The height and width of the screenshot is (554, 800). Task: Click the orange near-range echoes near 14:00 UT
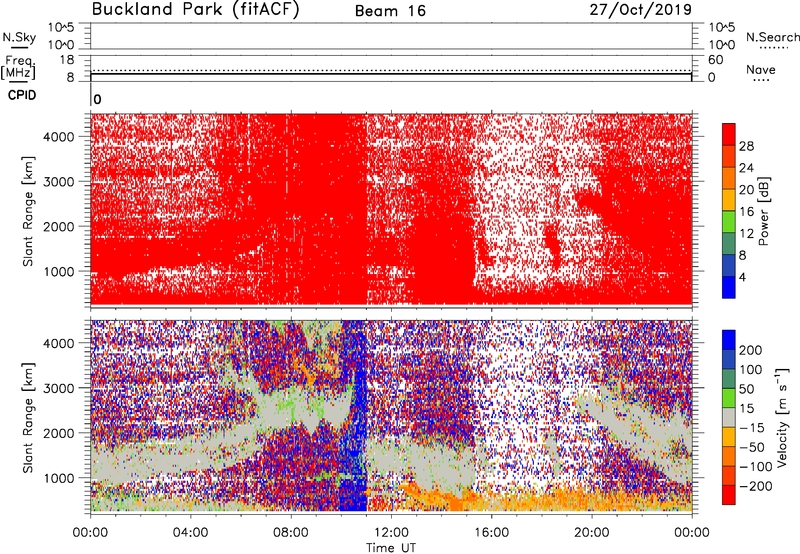(x=439, y=497)
